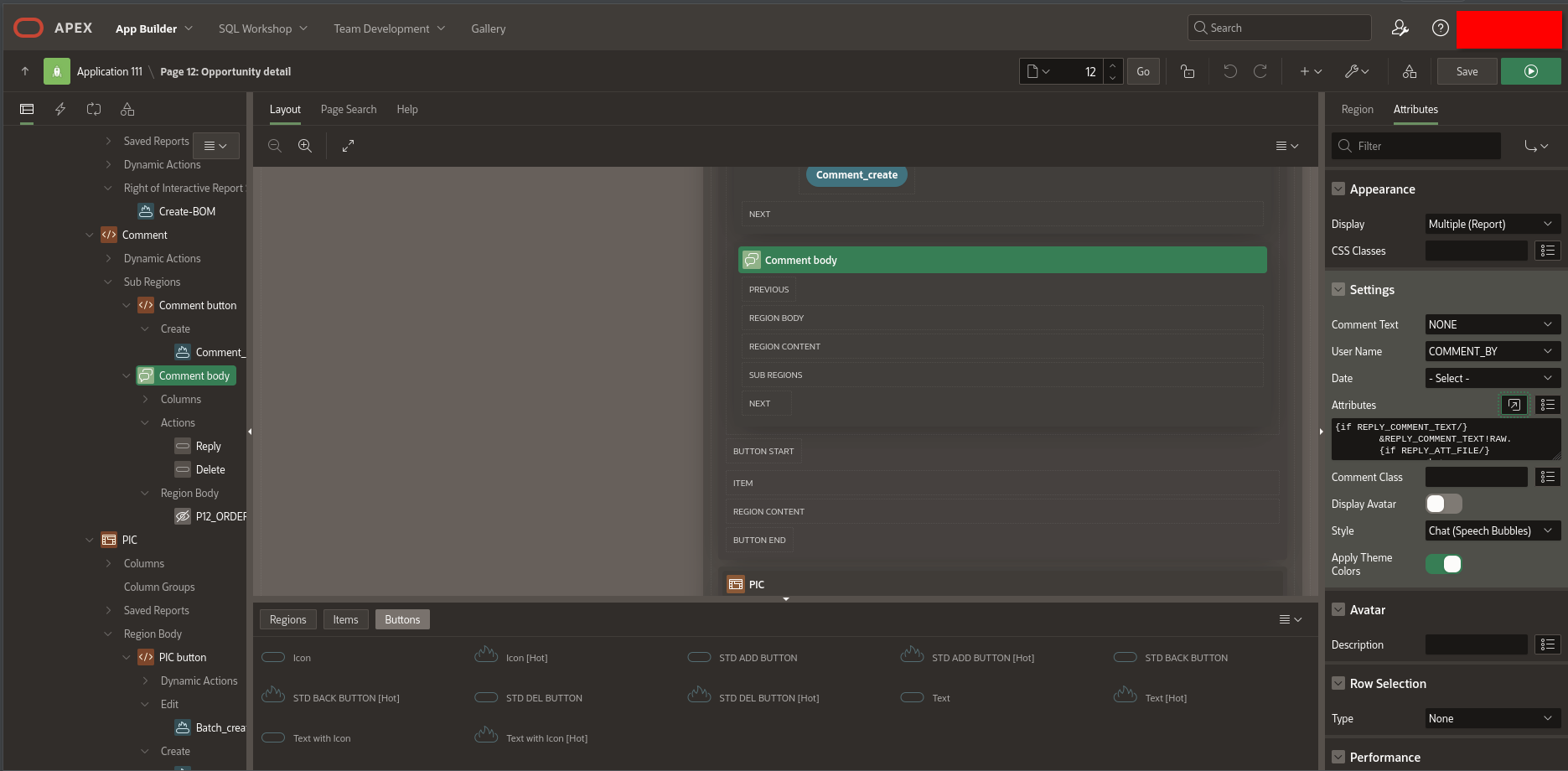The height and width of the screenshot is (771, 1568).
Task: Expand the layout to full screen
Action: tap(348, 146)
